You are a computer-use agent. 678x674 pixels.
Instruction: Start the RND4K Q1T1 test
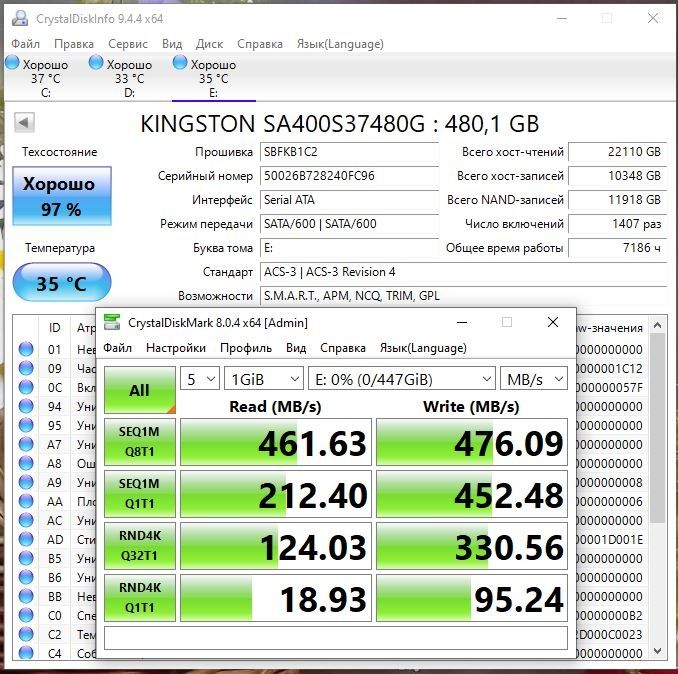[x=140, y=598]
